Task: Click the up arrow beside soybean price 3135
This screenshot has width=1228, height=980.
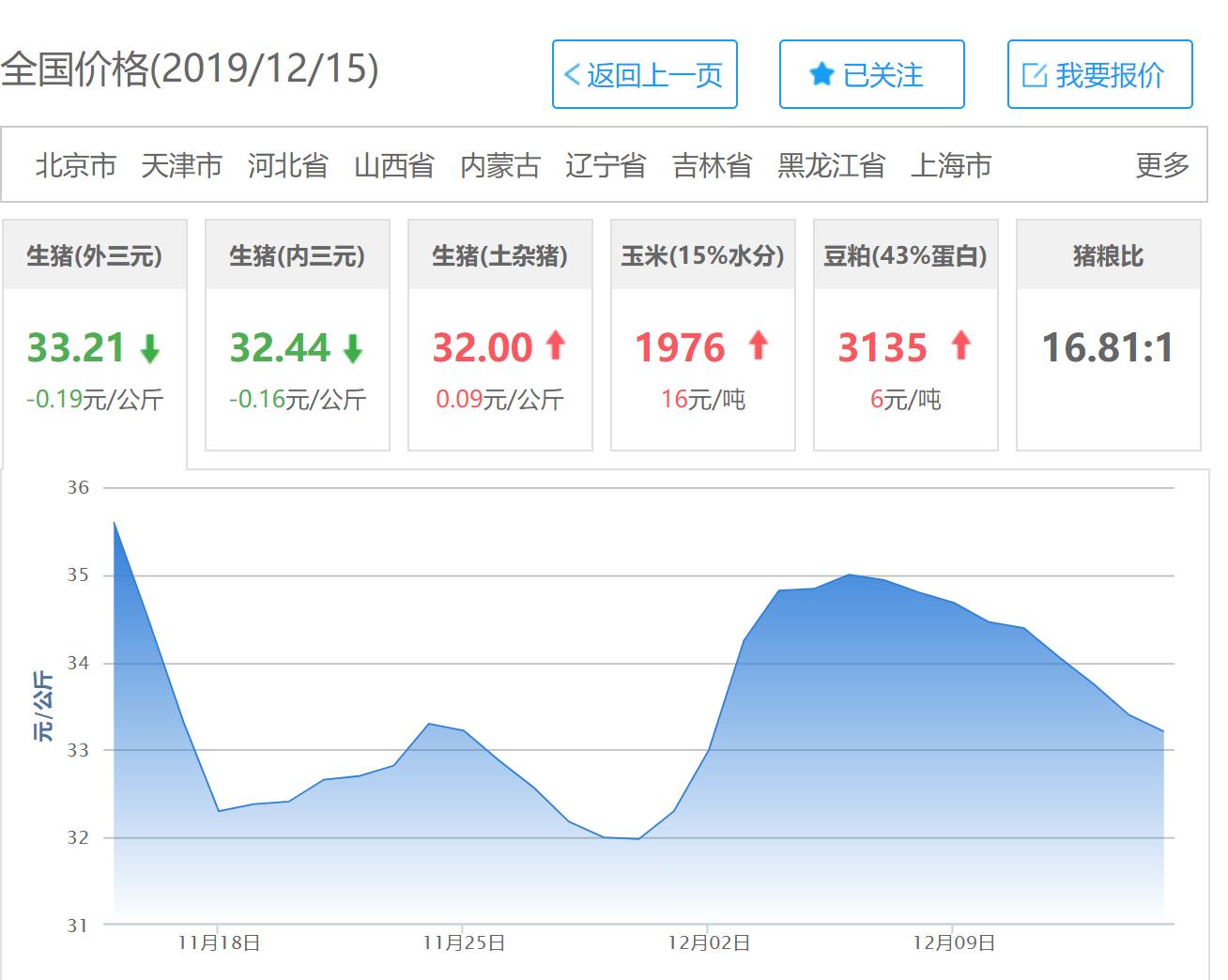Action: 959,346
